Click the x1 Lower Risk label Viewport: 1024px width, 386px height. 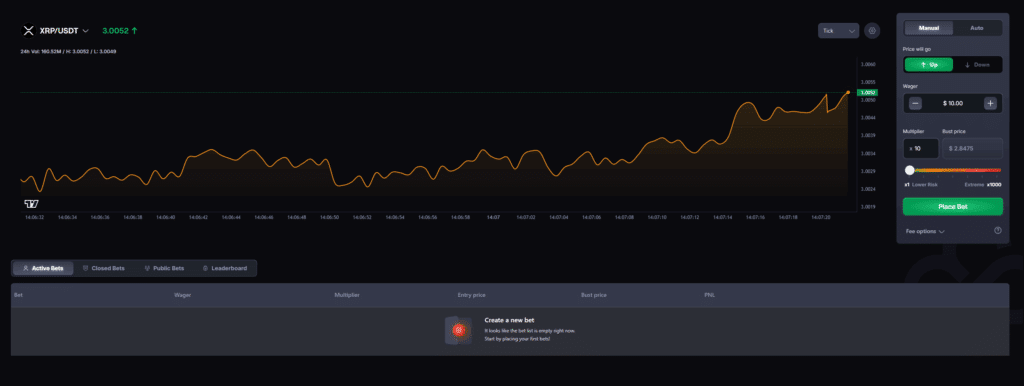point(921,185)
